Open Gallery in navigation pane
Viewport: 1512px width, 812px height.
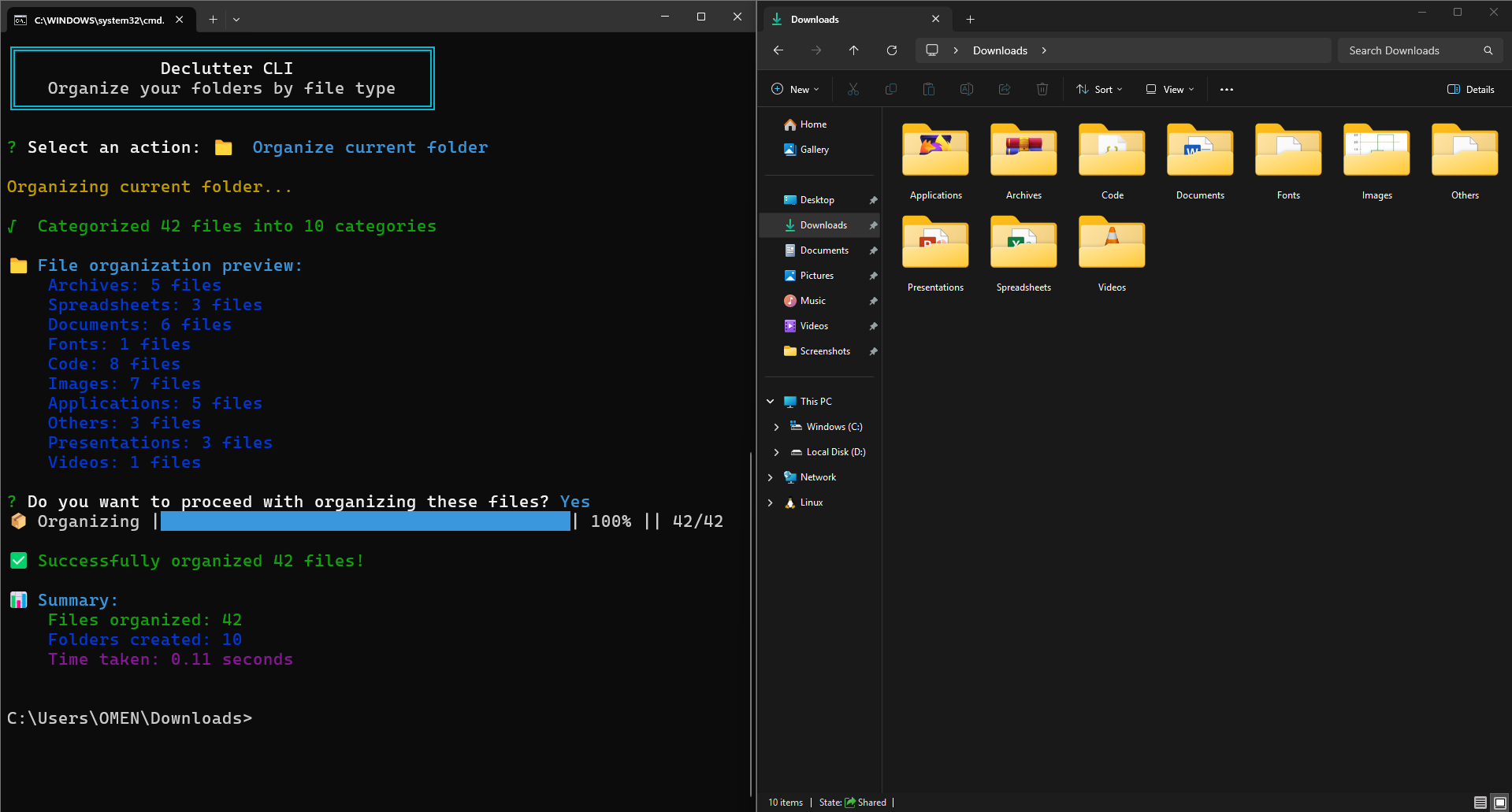point(819,150)
